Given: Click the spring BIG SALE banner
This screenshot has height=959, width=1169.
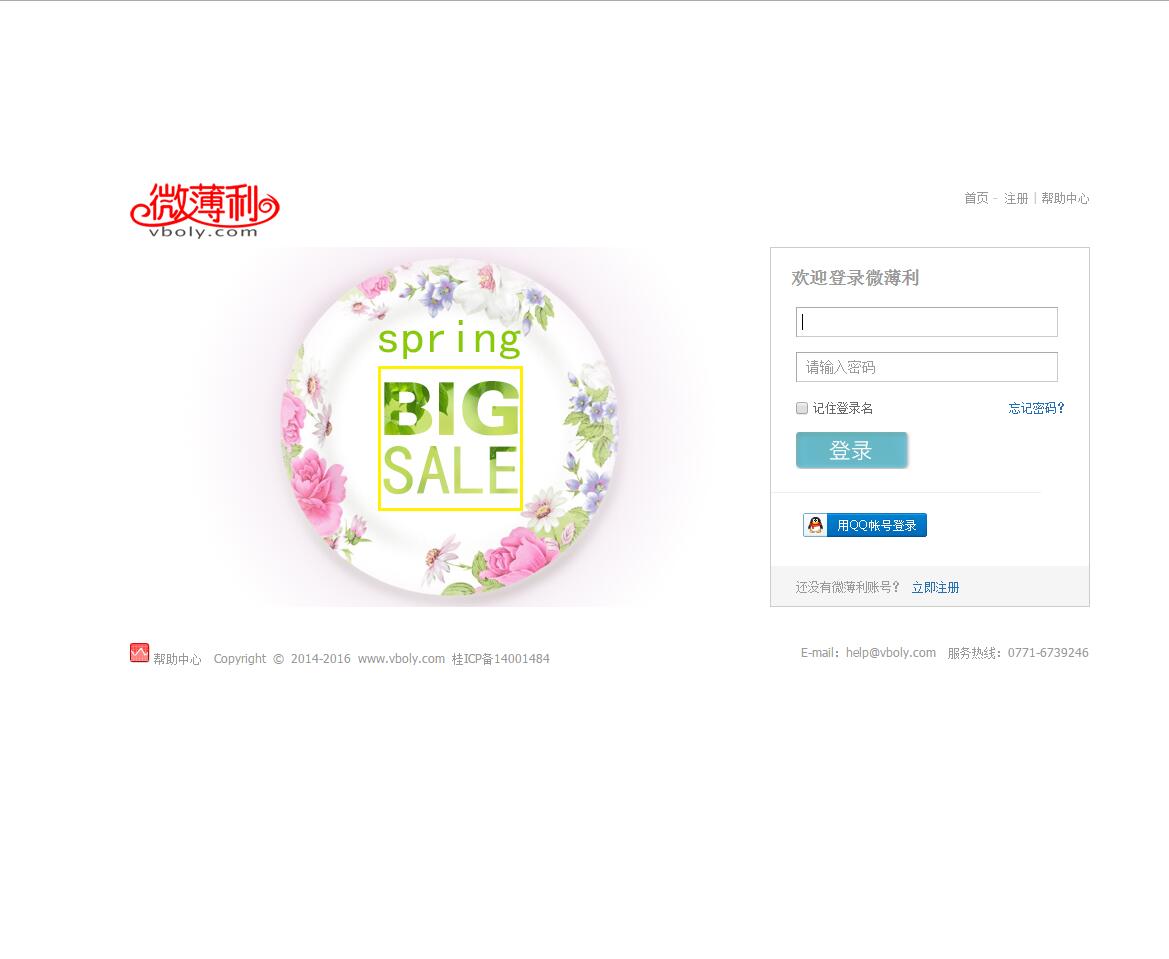Looking at the screenshot, I should coord(450,427).
